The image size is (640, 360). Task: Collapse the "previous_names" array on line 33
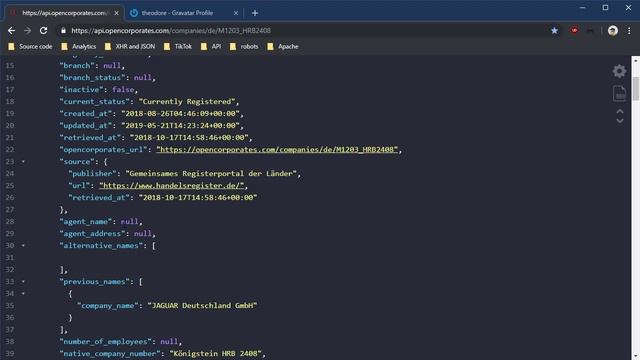point(23,282)
